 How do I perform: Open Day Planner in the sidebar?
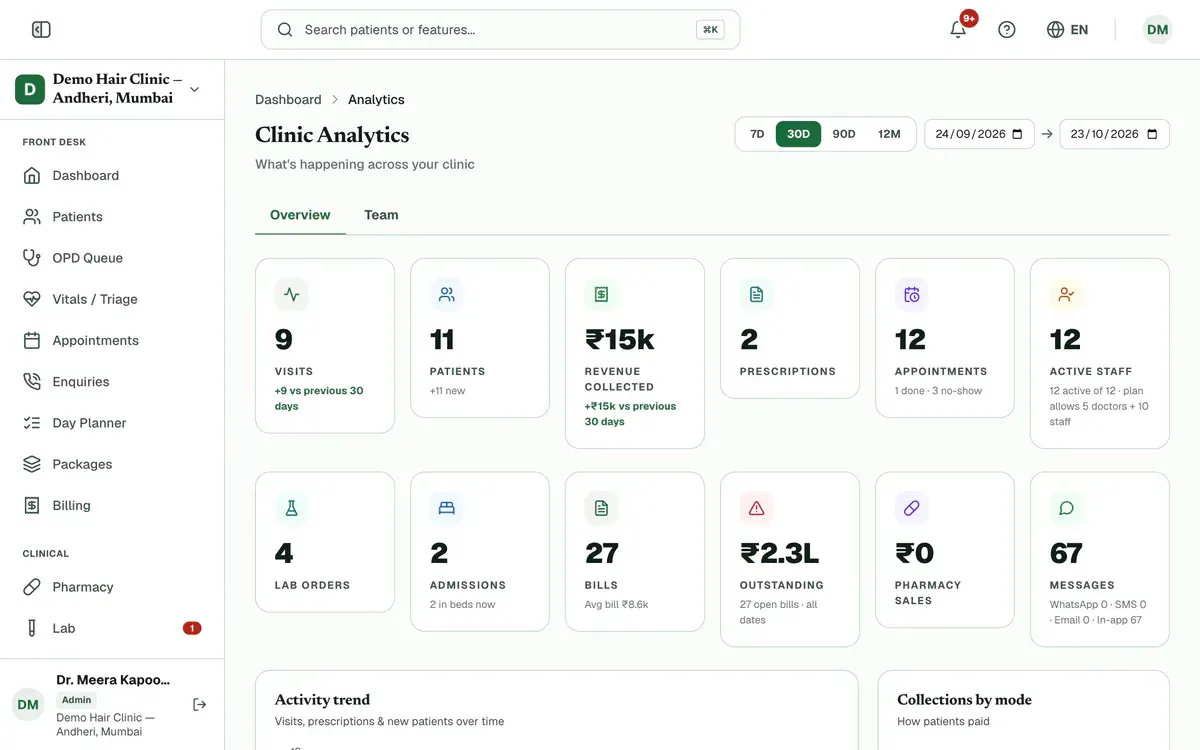pyautogui.click(x=112, y=423)
